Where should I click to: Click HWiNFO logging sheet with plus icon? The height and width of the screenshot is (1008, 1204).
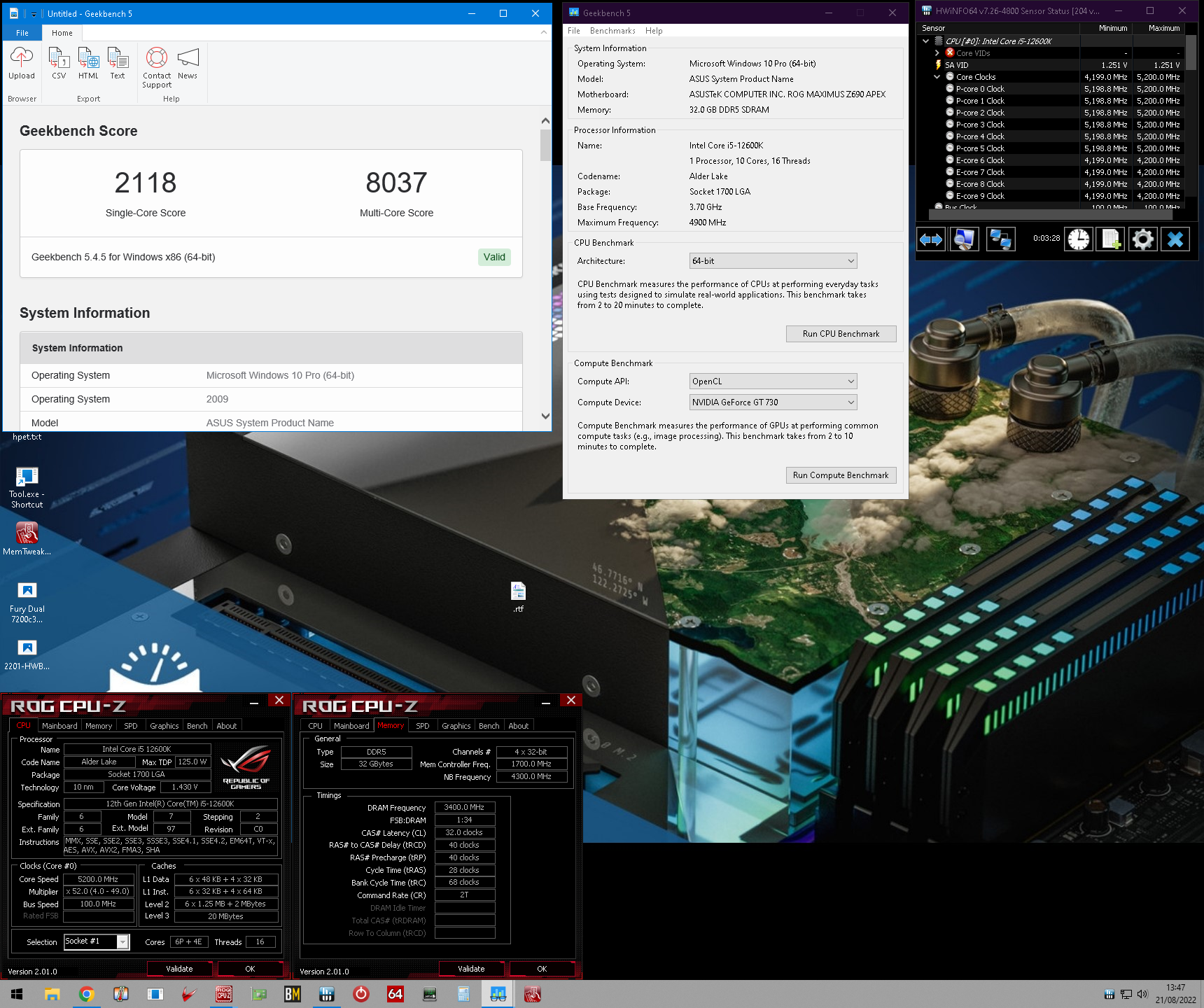coord(1111,239)
